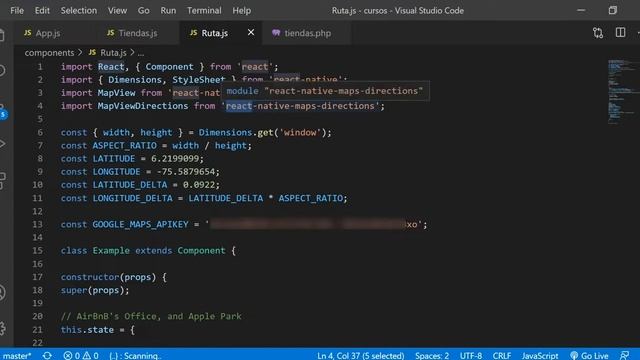This screenshot has height=360, width=640.
Task: Click the LATITUDE_DELTA constant on line 10
Action: pos(130,185)
